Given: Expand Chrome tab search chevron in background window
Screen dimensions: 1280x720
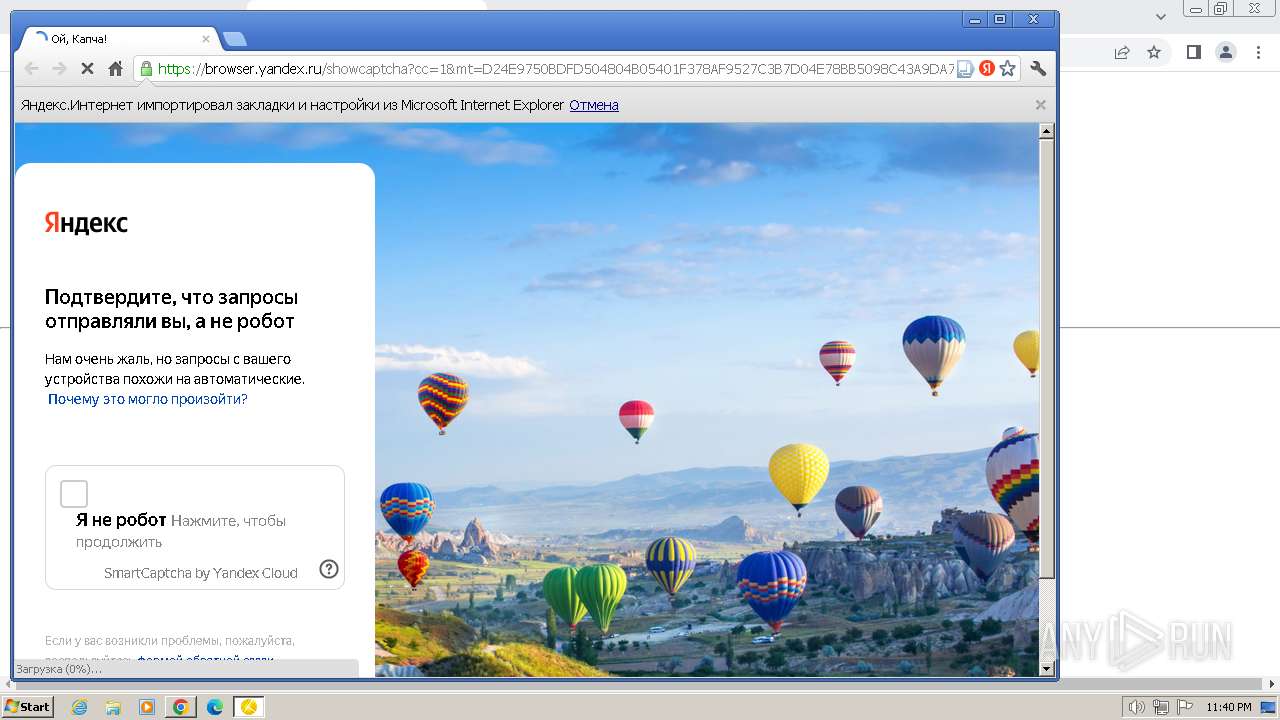Looking at the screenshot, I should [x=1161, y=16].
